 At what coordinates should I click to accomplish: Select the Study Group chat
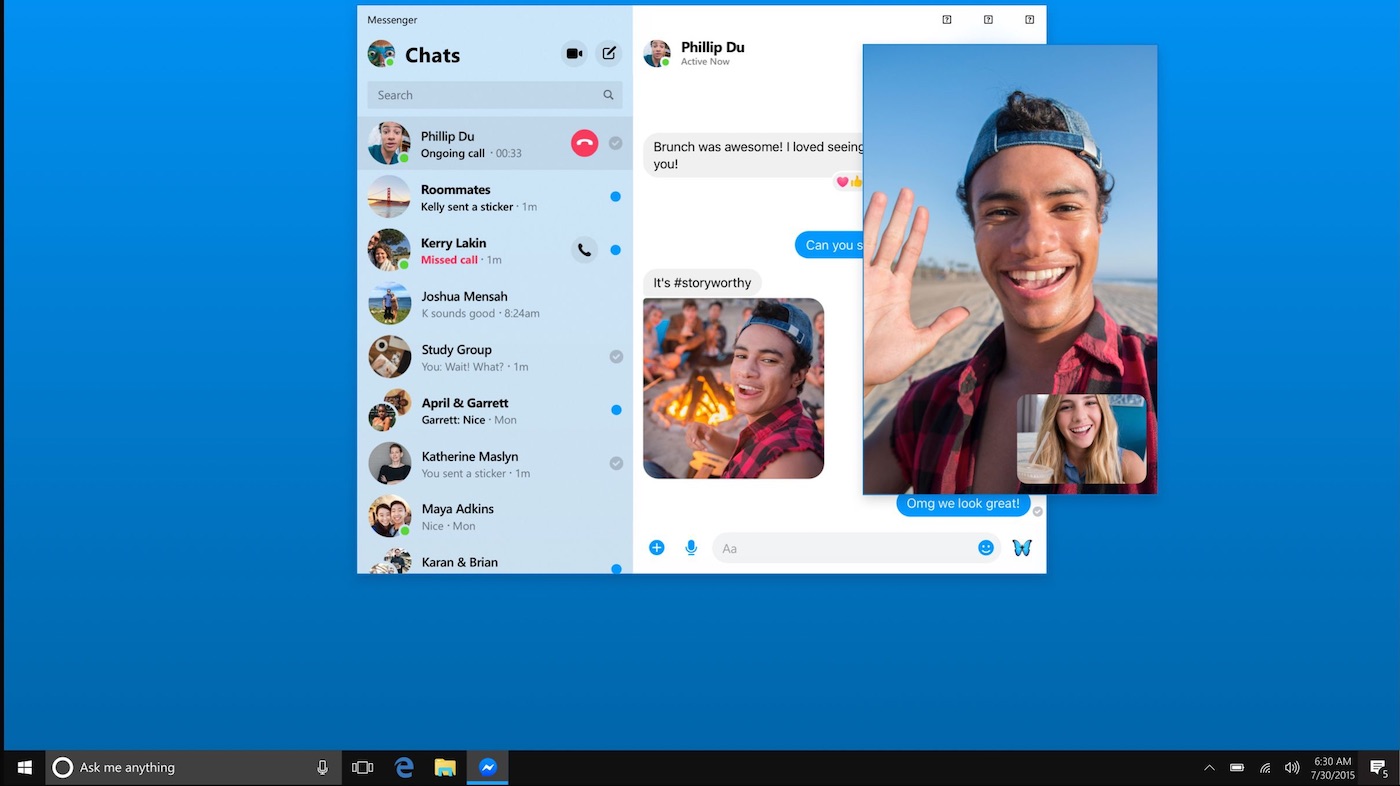(495, 357)
